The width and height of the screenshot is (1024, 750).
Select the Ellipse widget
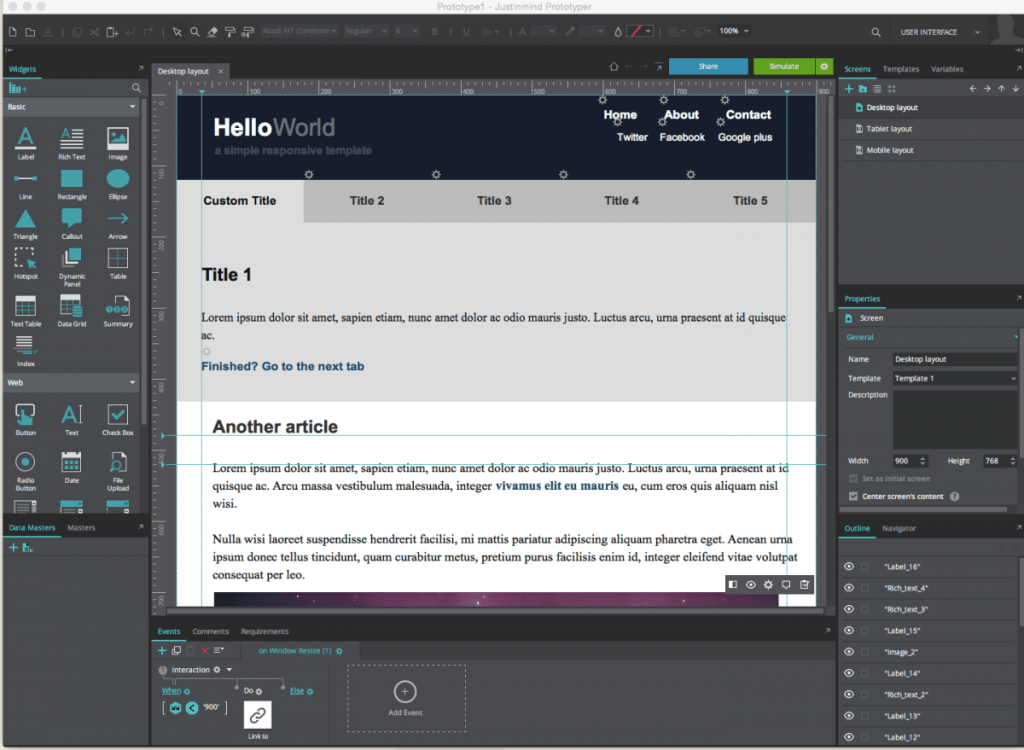coord(118,181)
